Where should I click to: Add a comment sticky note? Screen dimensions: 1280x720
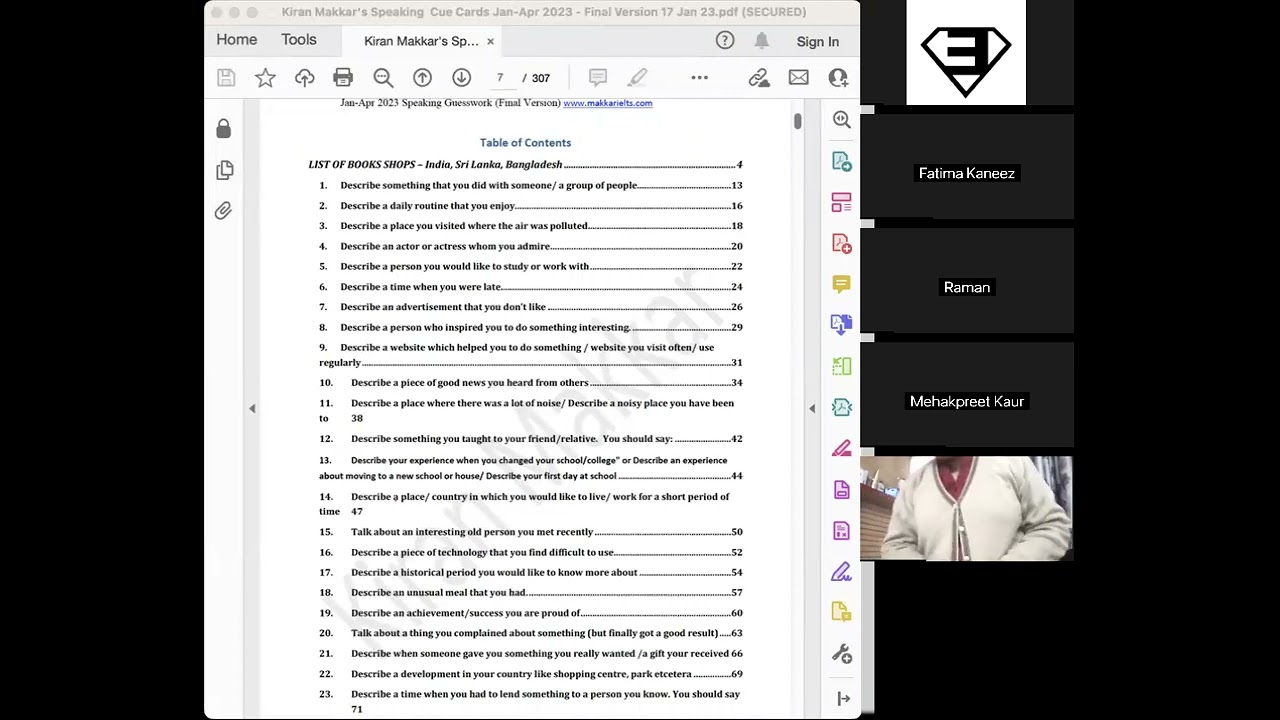click(598, 78)
